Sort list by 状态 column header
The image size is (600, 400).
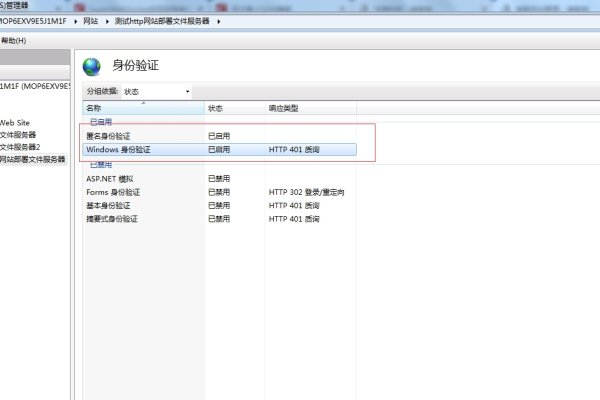[215, 107]
